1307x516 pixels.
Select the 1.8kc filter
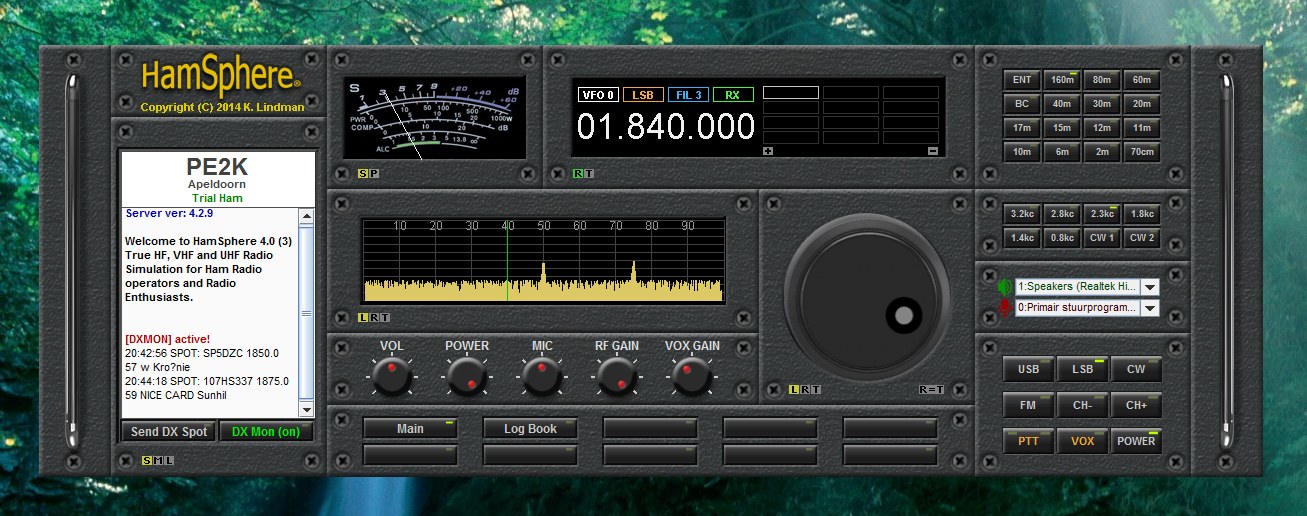click(1142, 213)
